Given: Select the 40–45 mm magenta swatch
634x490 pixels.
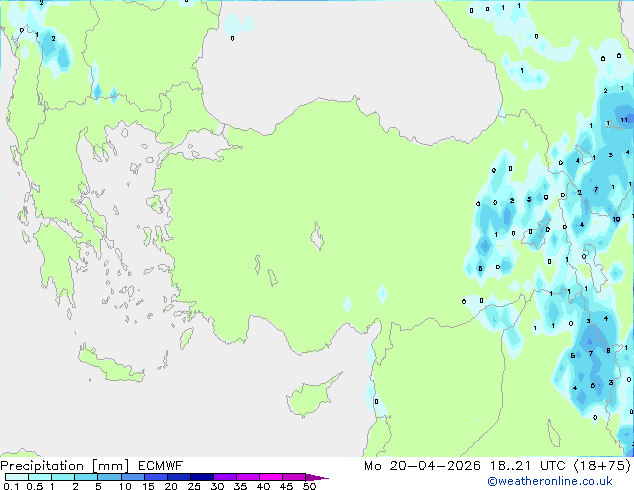Looking at the screenshot, I should click(271, 477).
